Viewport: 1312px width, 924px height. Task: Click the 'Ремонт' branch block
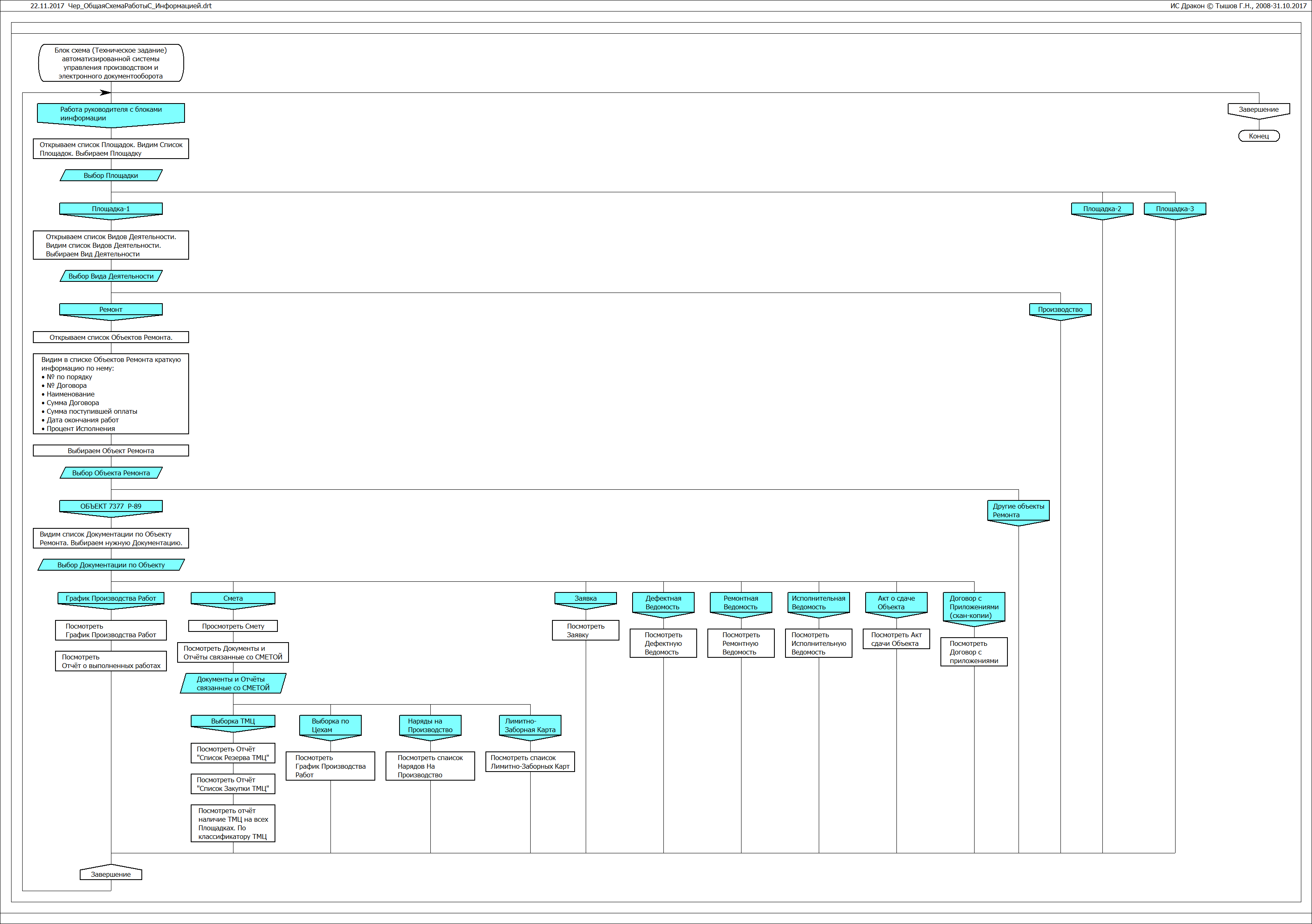click(x=111, y=309)
